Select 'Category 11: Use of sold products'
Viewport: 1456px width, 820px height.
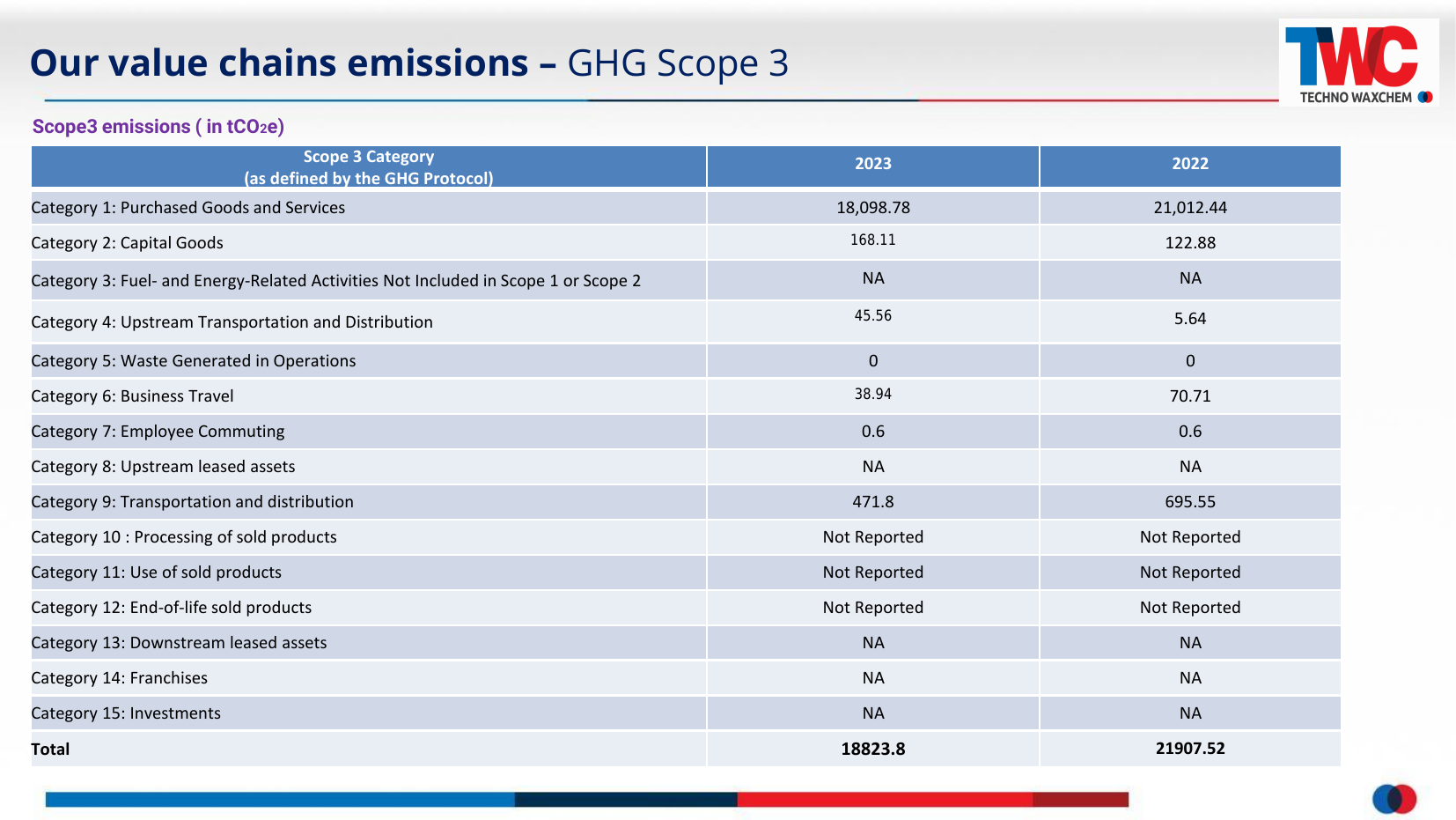tap(156, 573)
